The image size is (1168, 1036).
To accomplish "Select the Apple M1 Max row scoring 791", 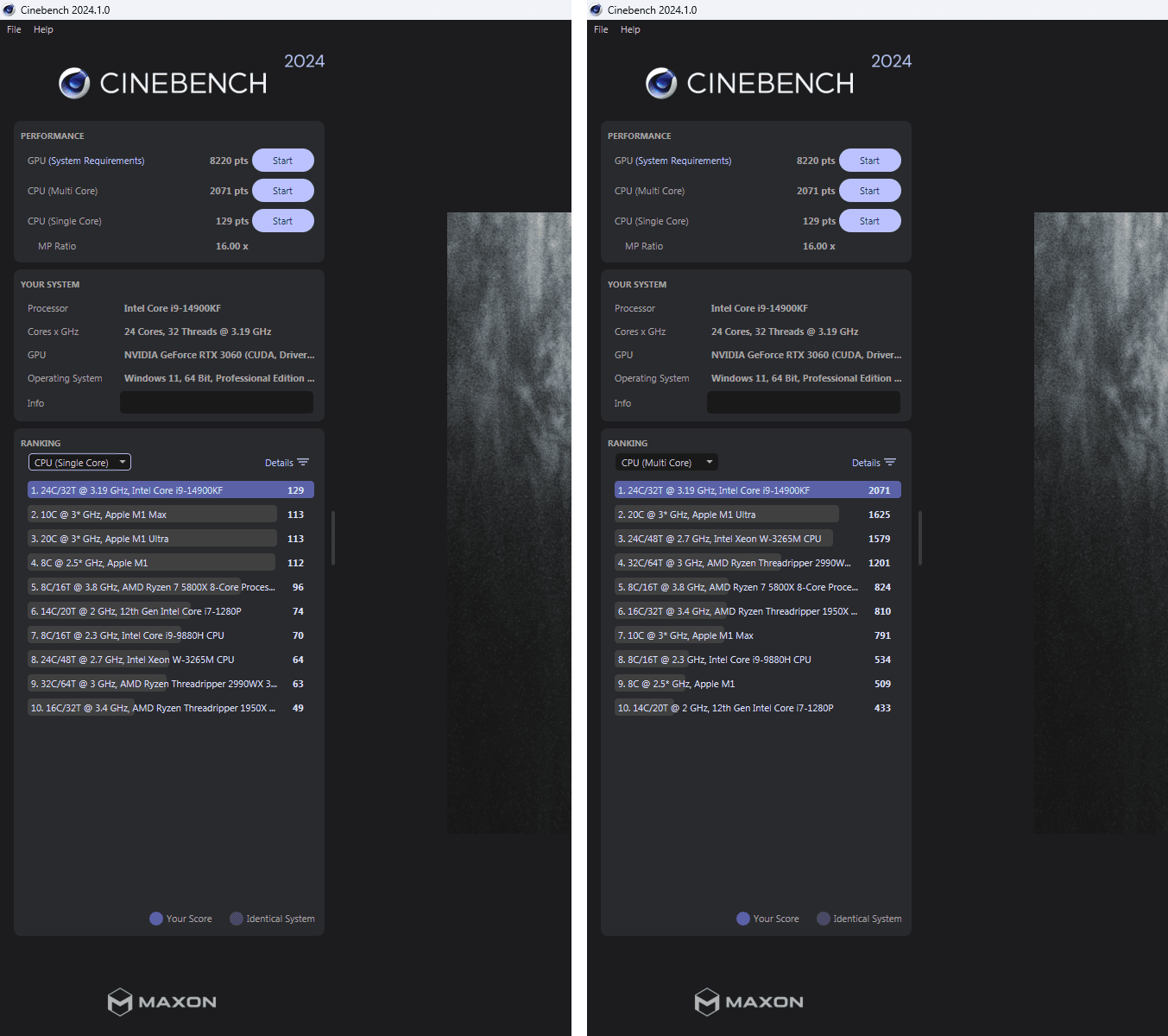I will tap(758, 635).
